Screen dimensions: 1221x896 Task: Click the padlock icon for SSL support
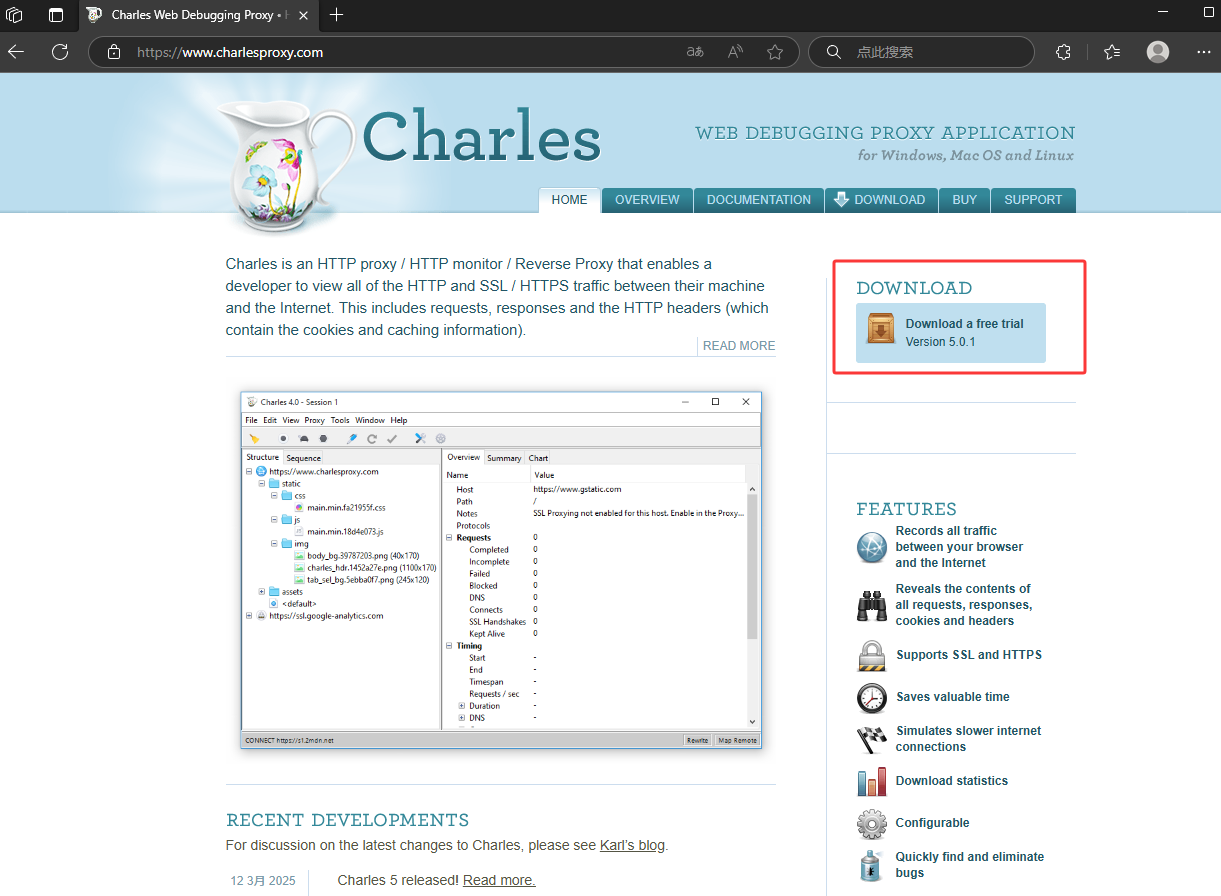click(x=872, y=656)
